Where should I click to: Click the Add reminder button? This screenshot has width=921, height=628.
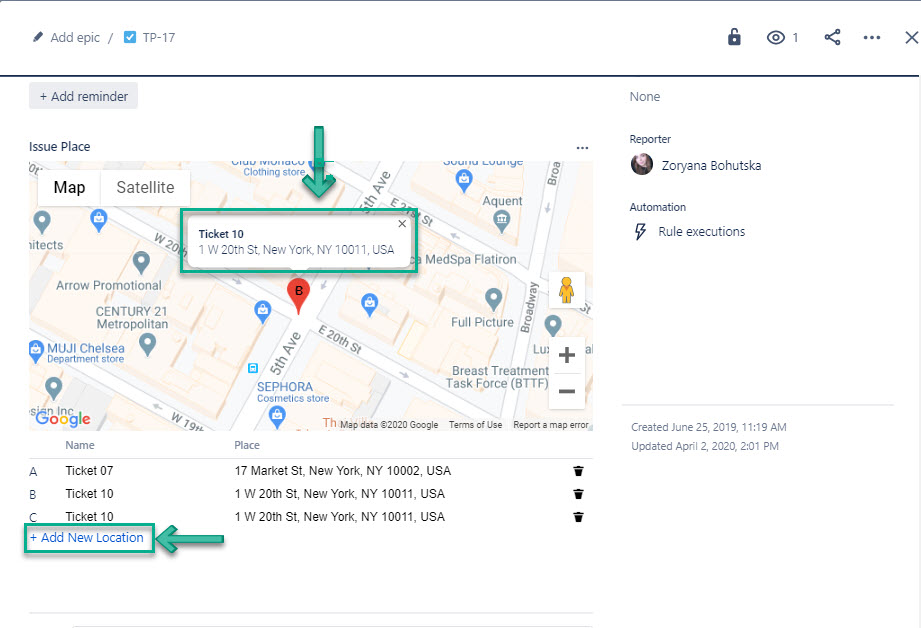tap(83, 96)
